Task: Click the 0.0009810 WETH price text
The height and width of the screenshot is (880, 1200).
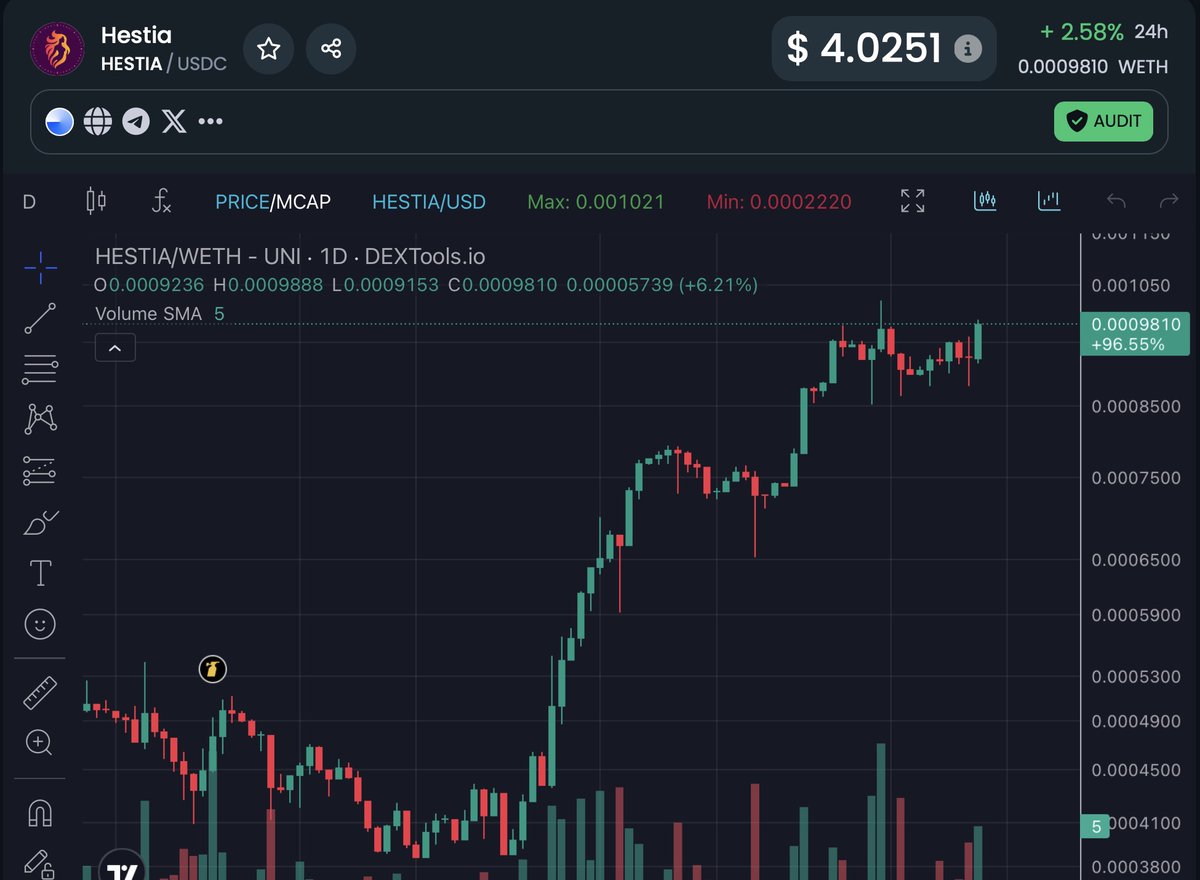Action: pyautogui.click(x=1093, y=67)
